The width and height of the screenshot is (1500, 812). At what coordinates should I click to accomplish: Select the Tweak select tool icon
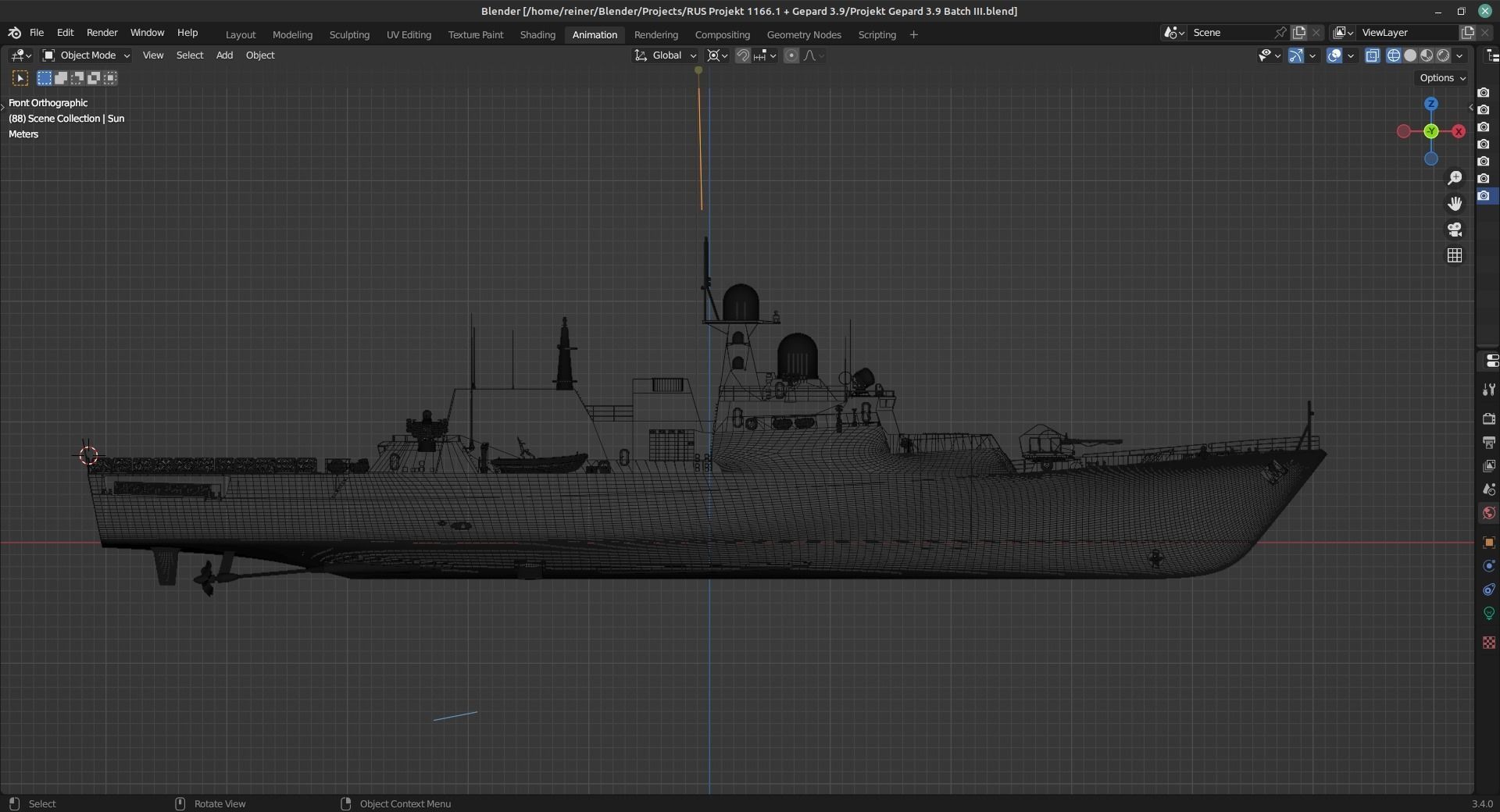click(x=20, y=78)
